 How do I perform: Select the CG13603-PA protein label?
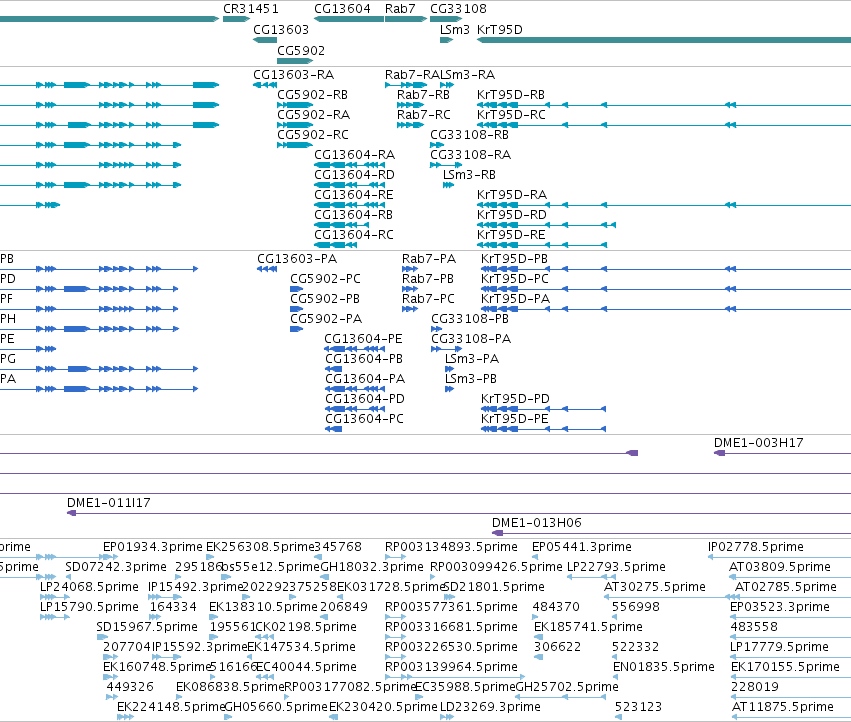(297, 258)
